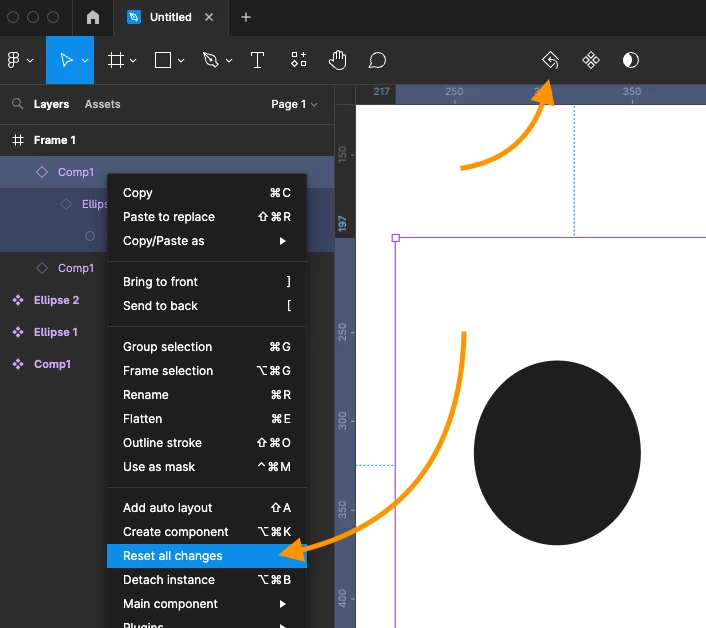
Task: Switch to the Assets tab
Action: pyautogui.click(x=102, y=104)
